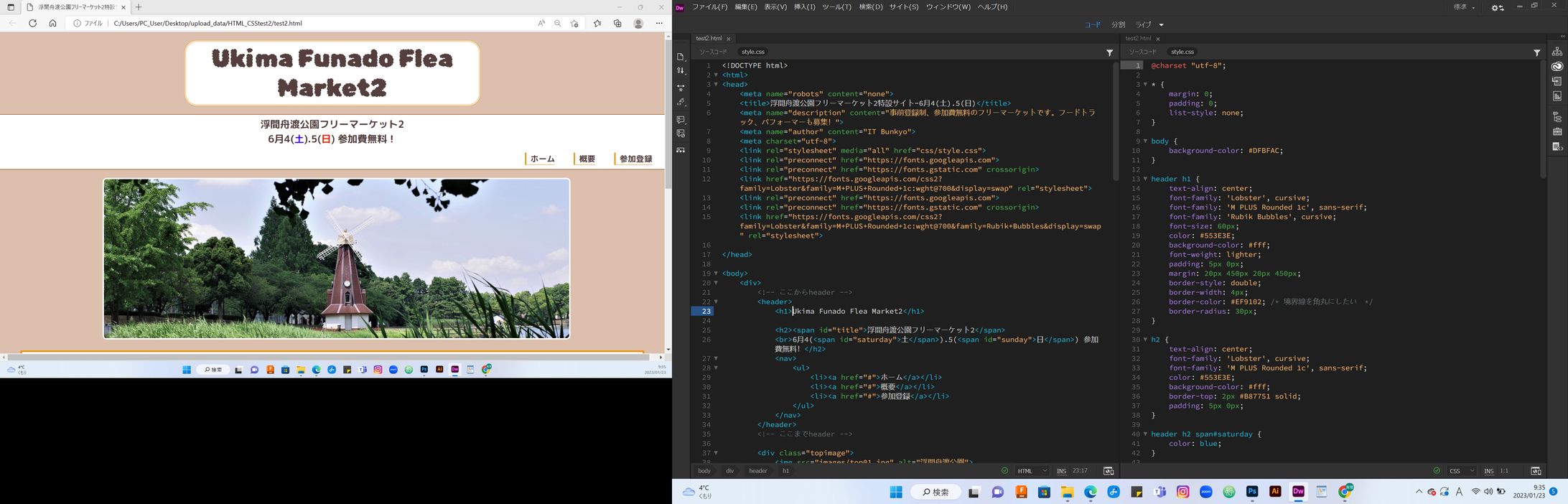Image resolution: width=1568 pixels, height=504 pixels.
Task: Click windmill park image on web page
Action: (336, 258)
